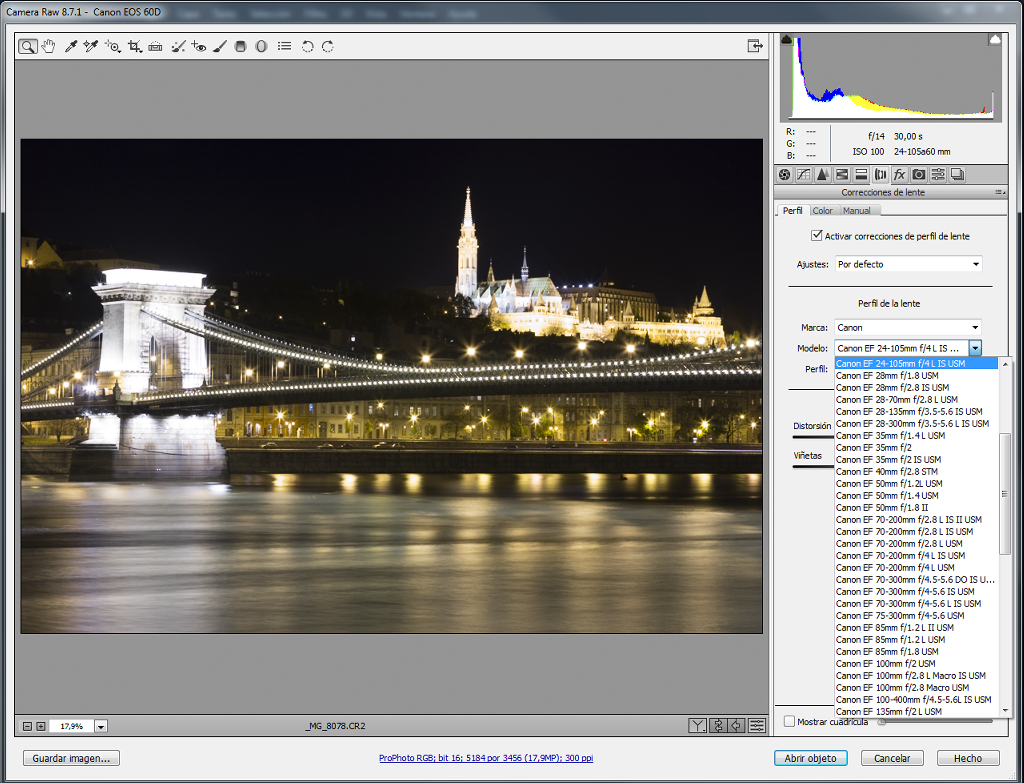Image resolution: width=1024 pixels, height=783 pixels.
Task: Open the Camera Calibration panel
Action: (x=919, y=174)
